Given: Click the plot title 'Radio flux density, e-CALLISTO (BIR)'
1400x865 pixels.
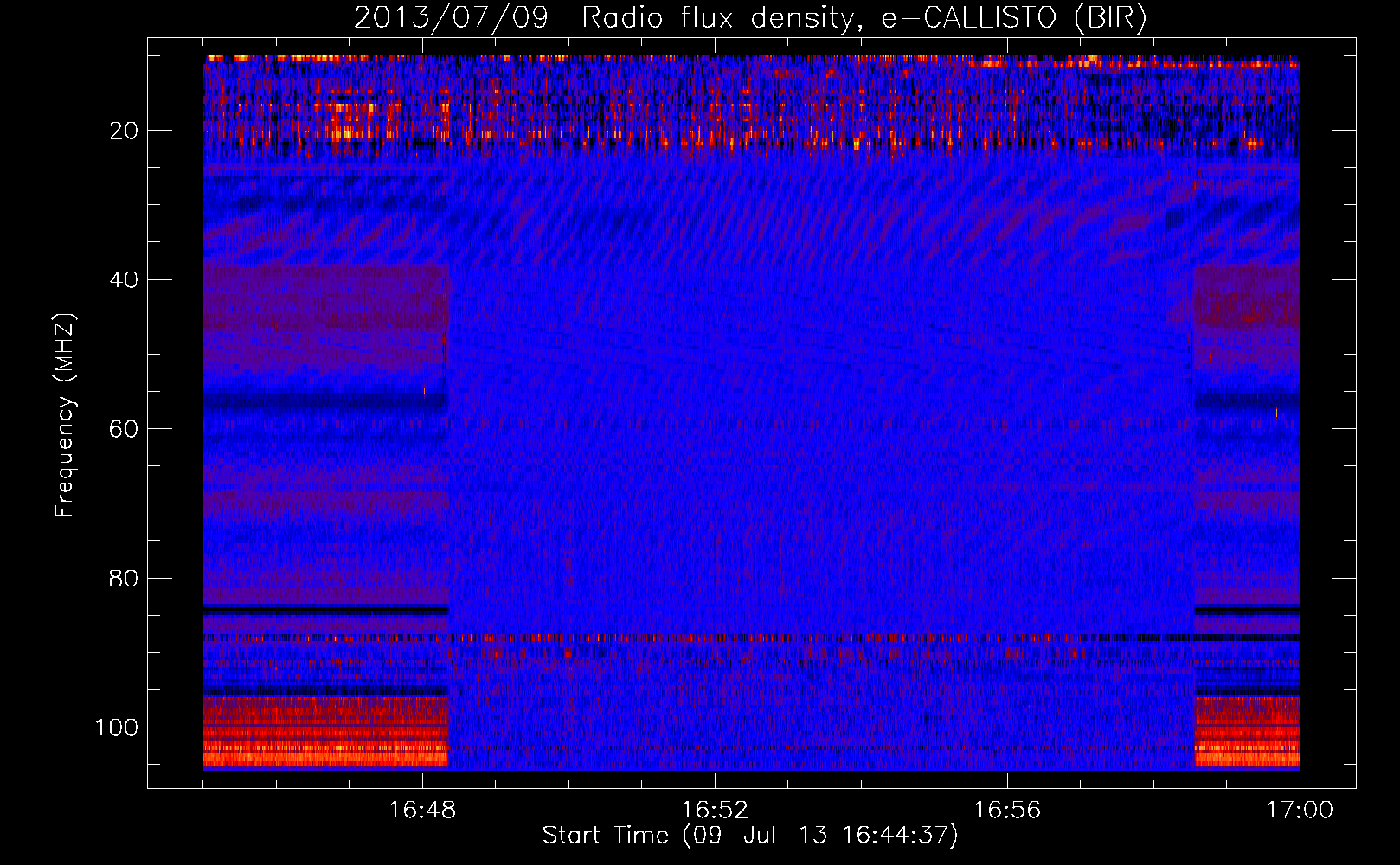Looking at the screenshot, I should 864,17.
